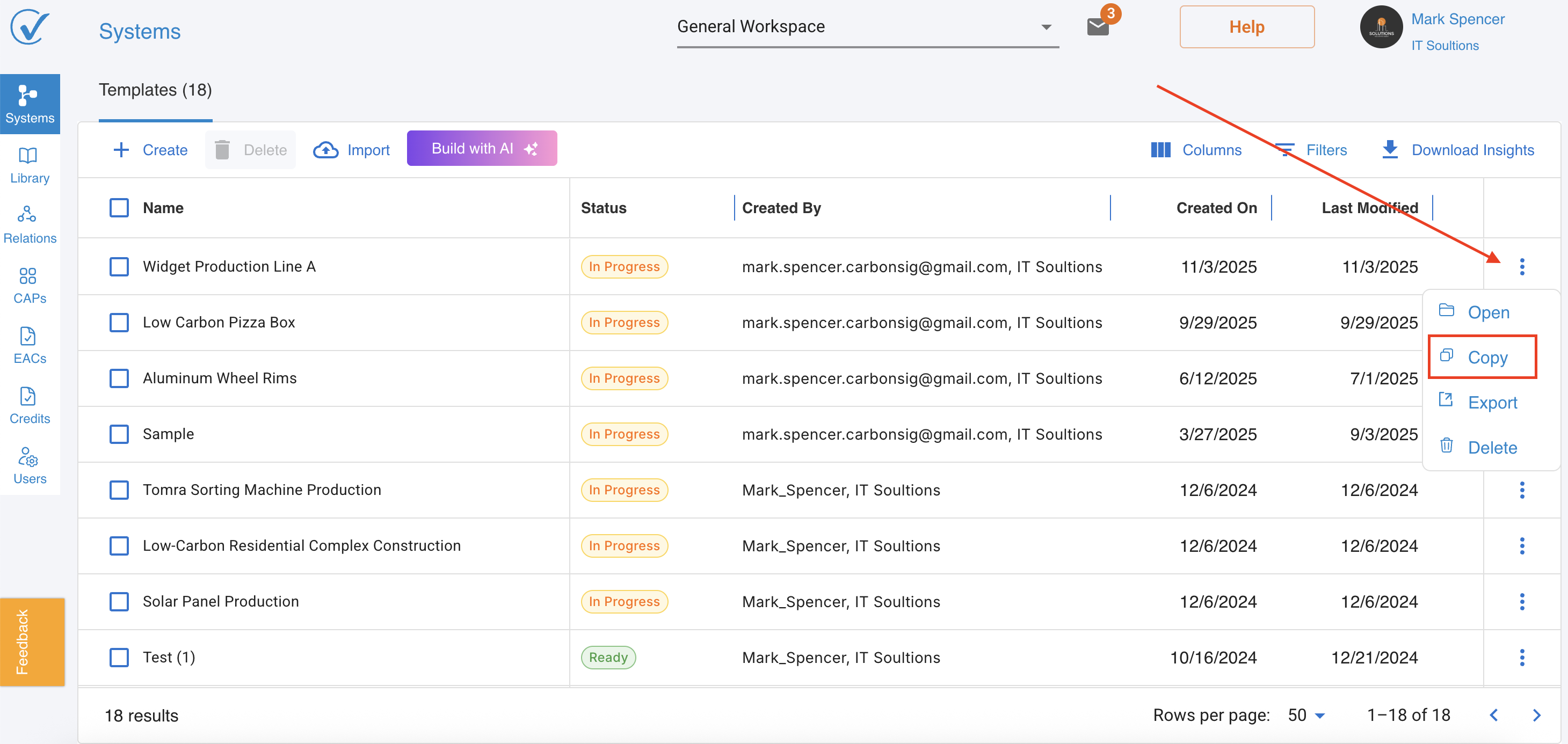The image size is (1568, 744).
Task: Expand the General Workspace dropdown
Action: pos(867,27)
